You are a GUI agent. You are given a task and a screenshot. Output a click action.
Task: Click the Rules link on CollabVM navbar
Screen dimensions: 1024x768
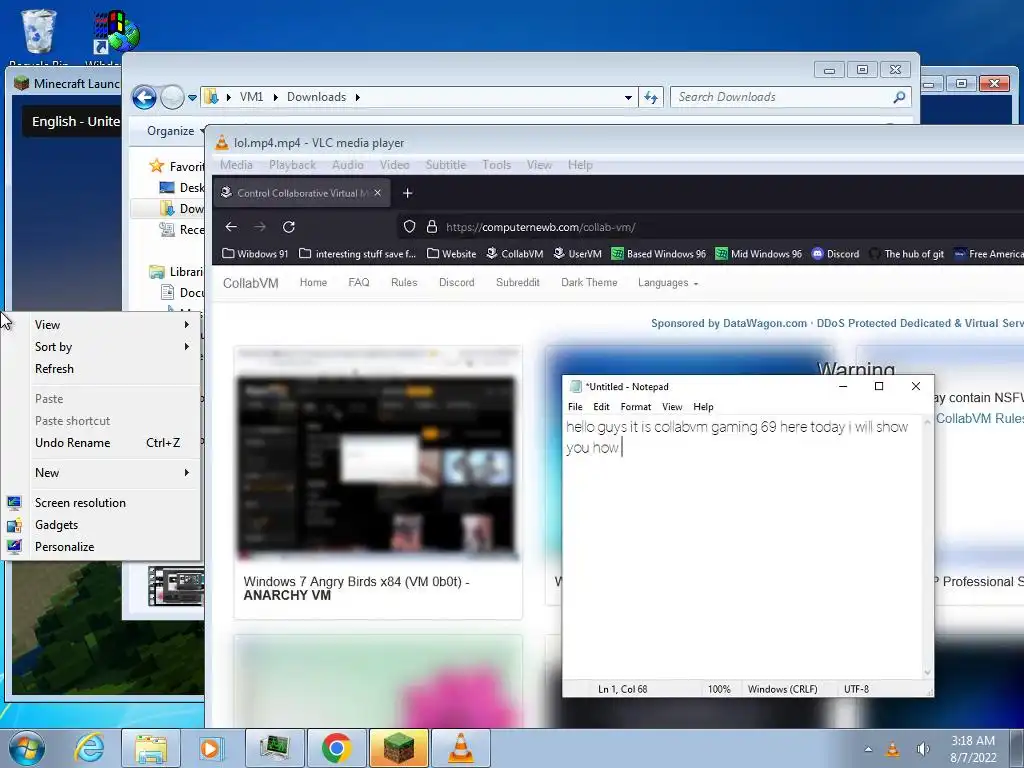coord(404,283)
